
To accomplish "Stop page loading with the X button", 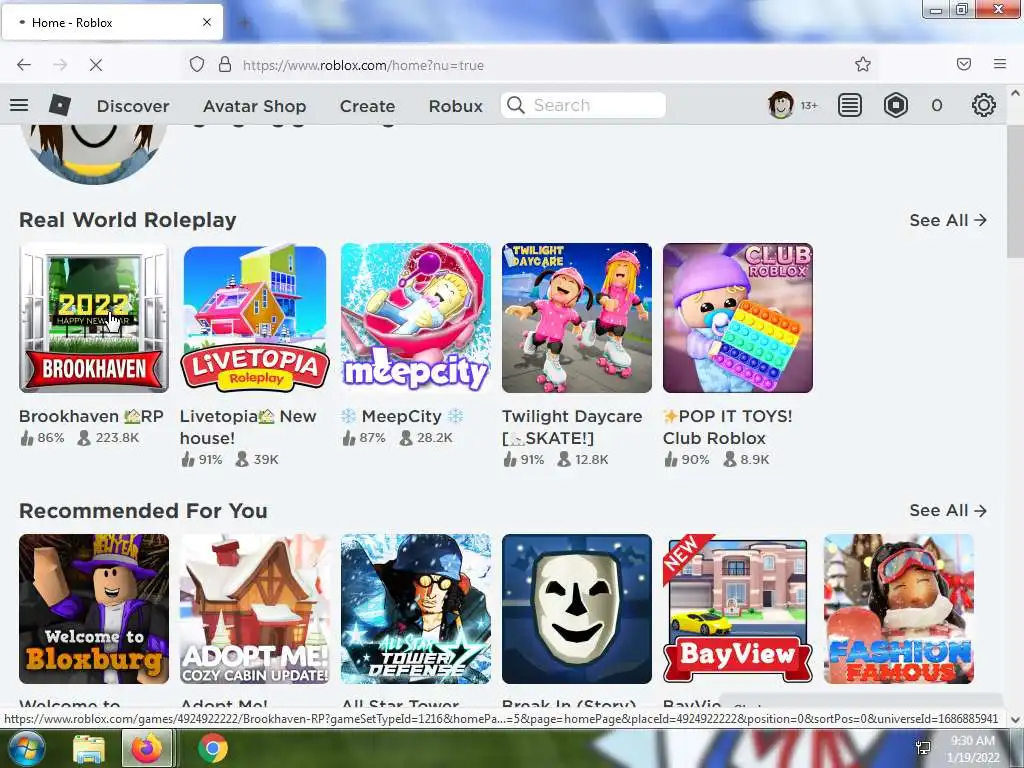I will pos(96,65).
